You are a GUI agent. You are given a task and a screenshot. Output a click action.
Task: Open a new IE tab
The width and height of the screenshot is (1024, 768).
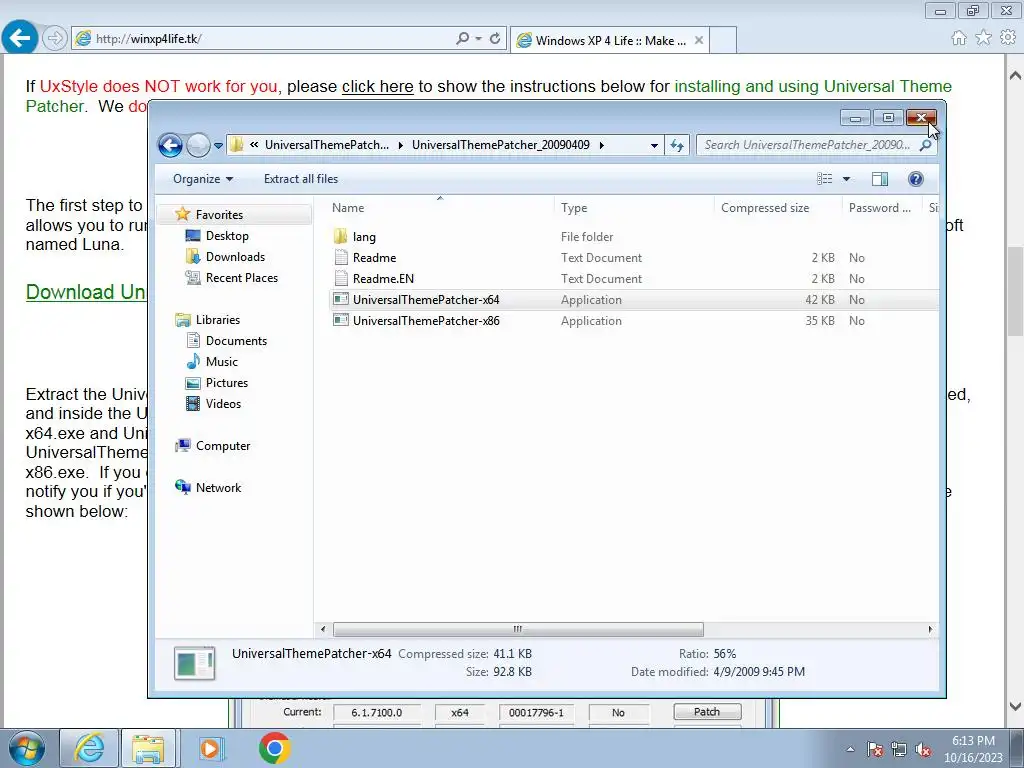coord(723,40)
